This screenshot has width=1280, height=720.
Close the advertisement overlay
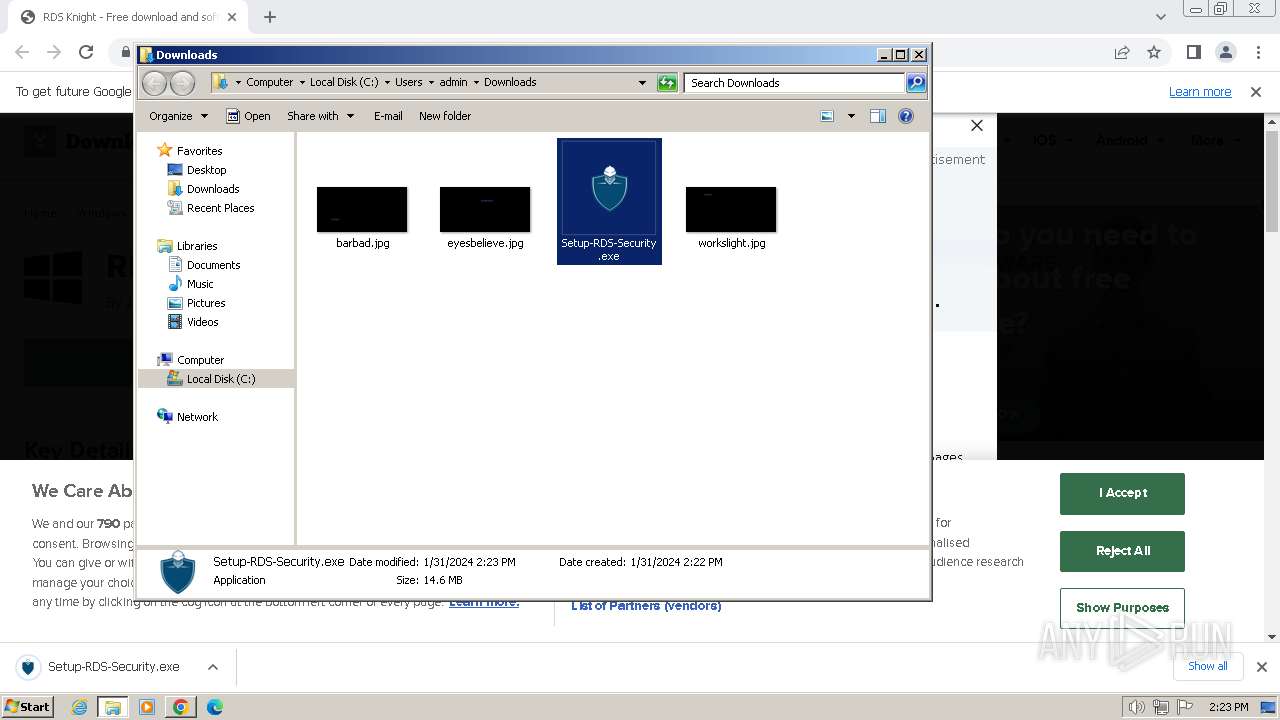977,126
